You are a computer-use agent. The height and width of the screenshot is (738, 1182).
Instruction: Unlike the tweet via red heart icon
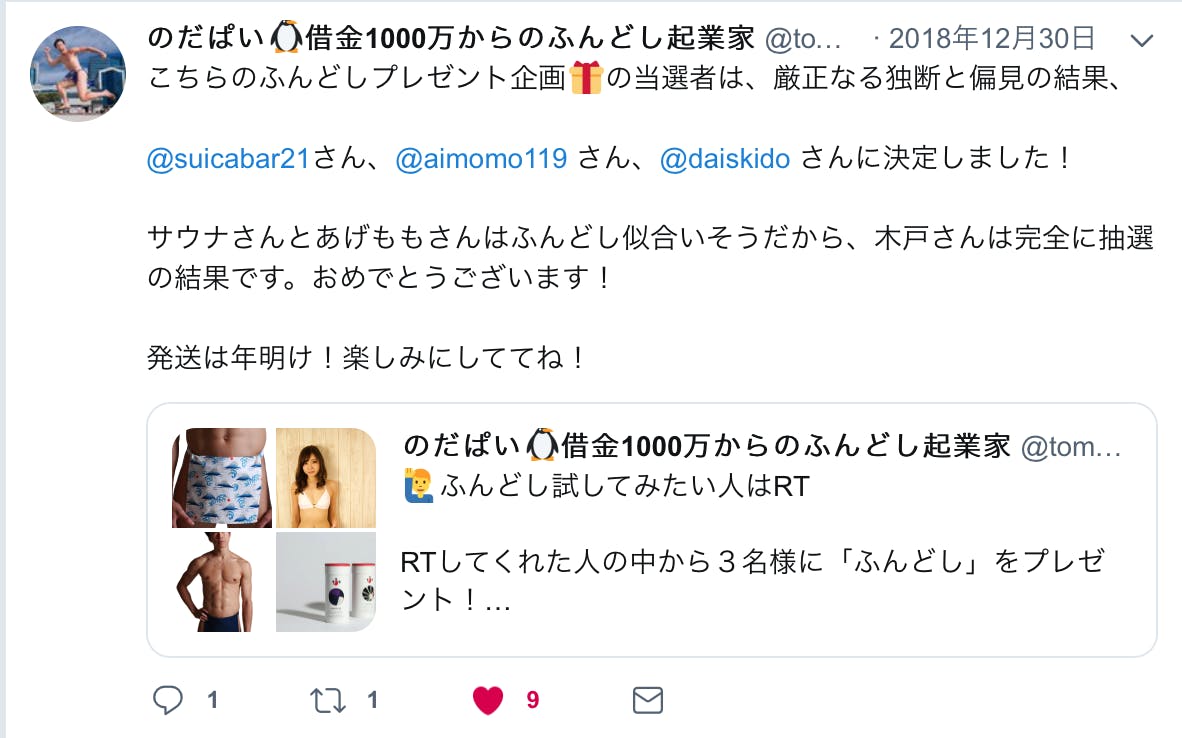tap(488, 700)
